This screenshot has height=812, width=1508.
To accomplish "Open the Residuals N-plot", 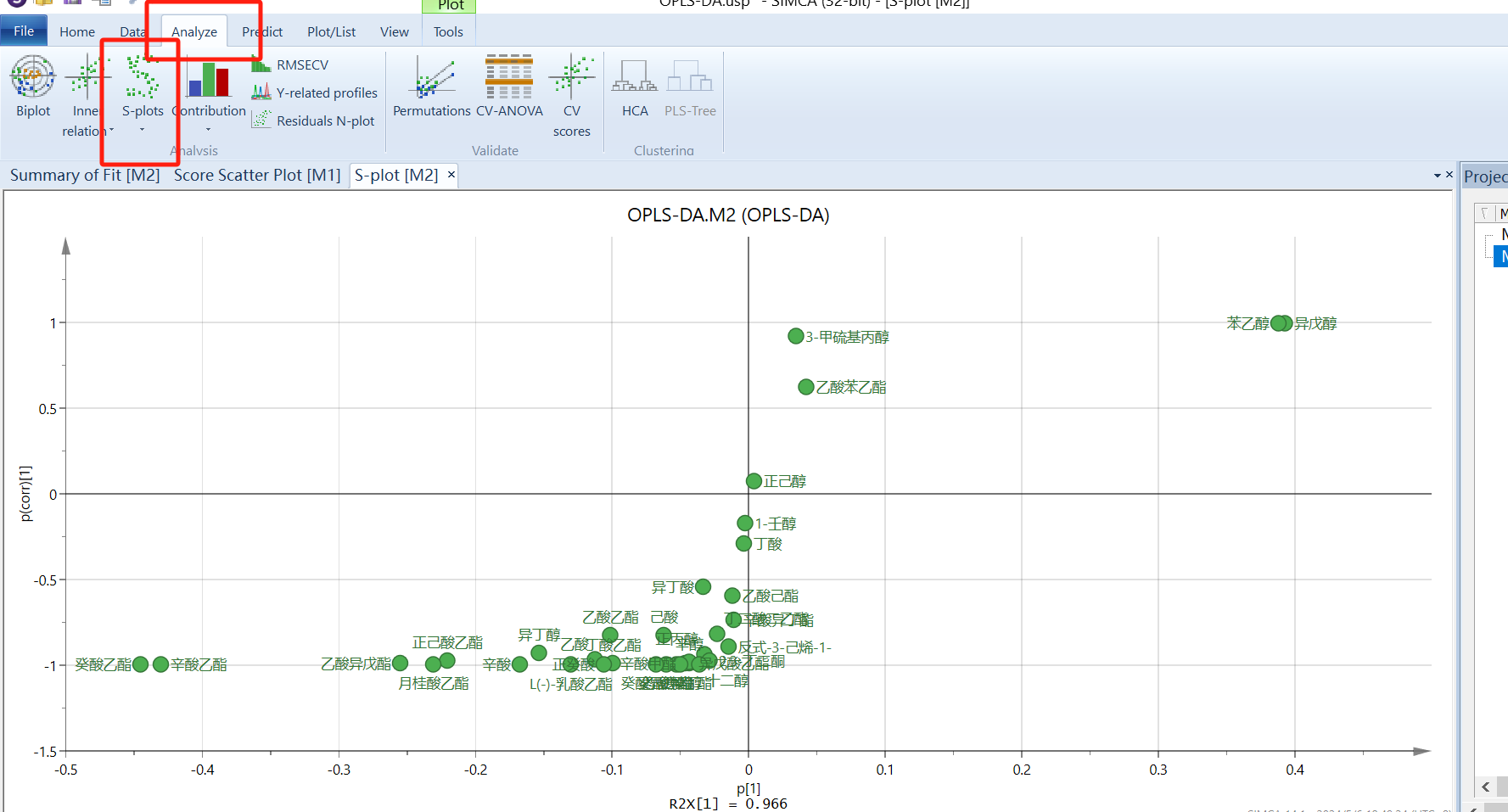I will click(324, 121).
